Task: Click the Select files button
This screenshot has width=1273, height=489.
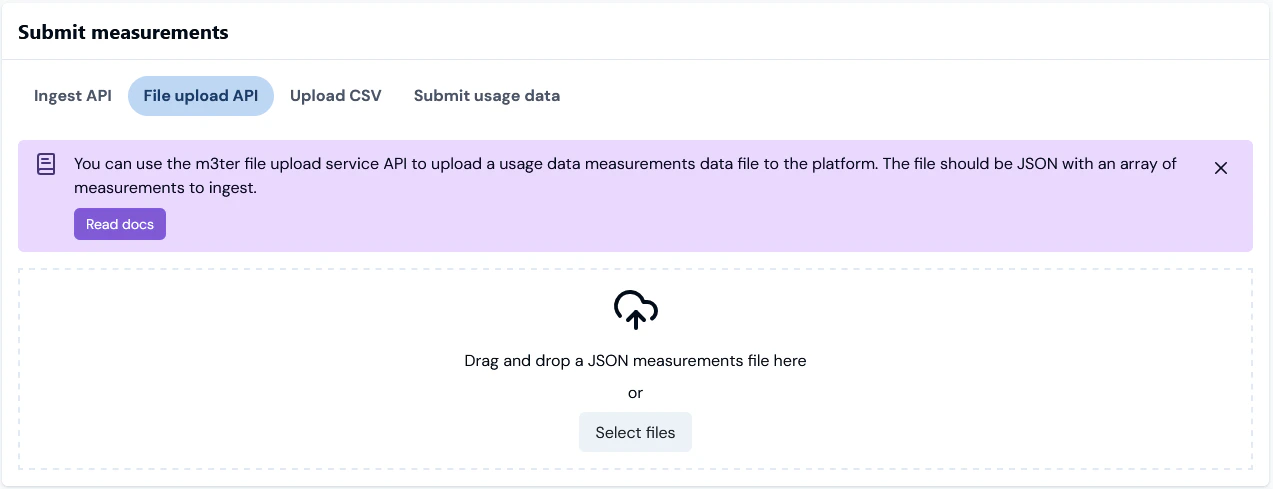Action: pyautogui.click(x=635, y=433)
